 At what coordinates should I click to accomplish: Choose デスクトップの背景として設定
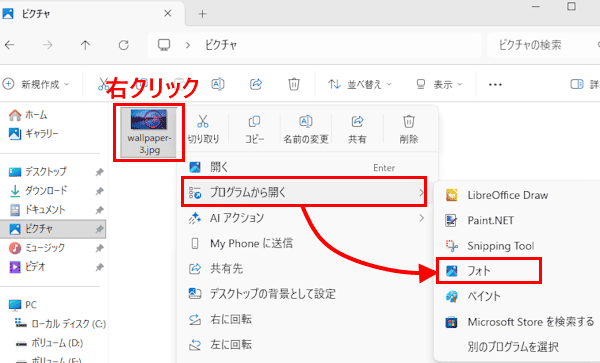click(306, 294)
